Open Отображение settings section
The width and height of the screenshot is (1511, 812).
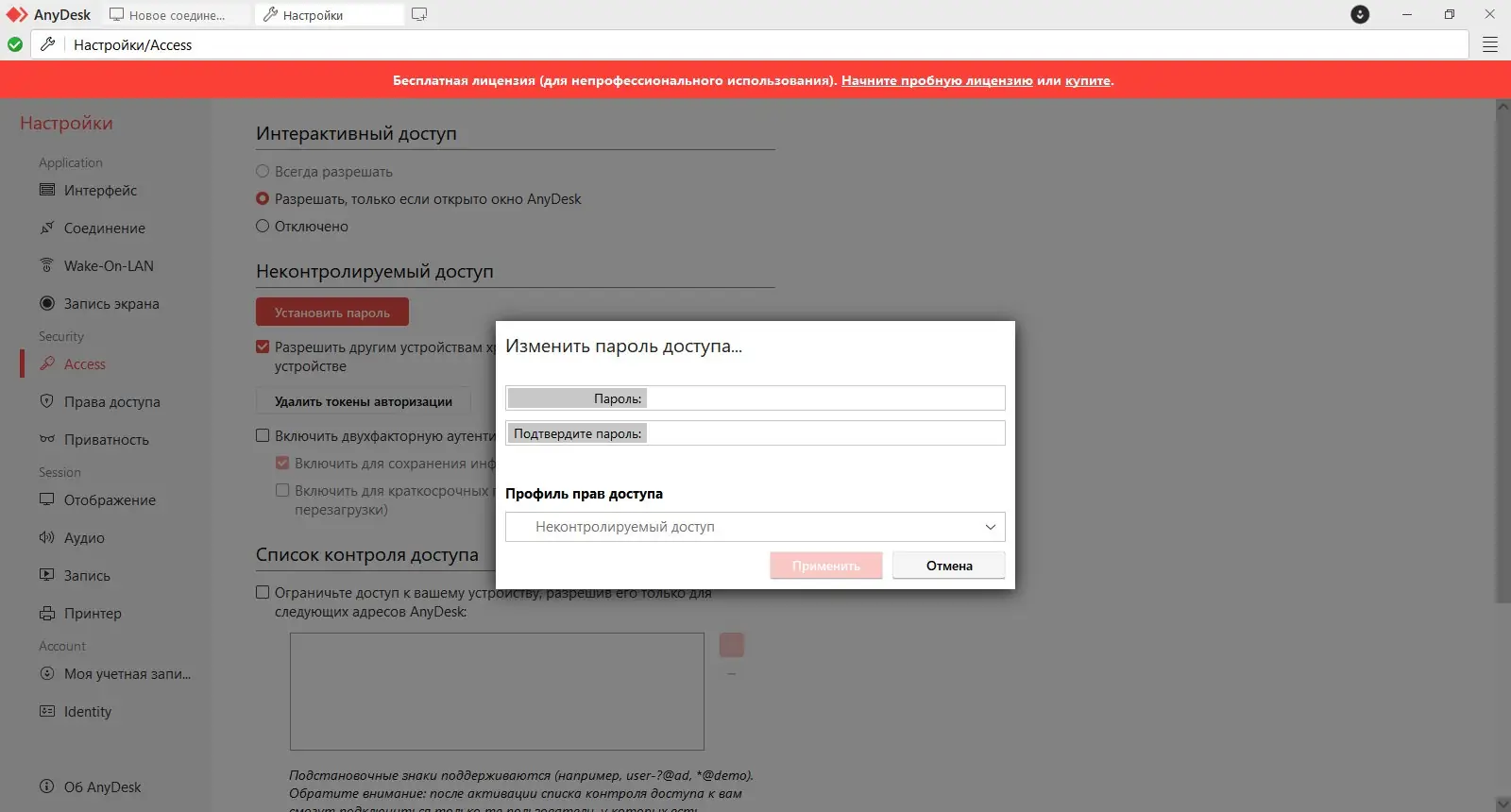(110, 499)
